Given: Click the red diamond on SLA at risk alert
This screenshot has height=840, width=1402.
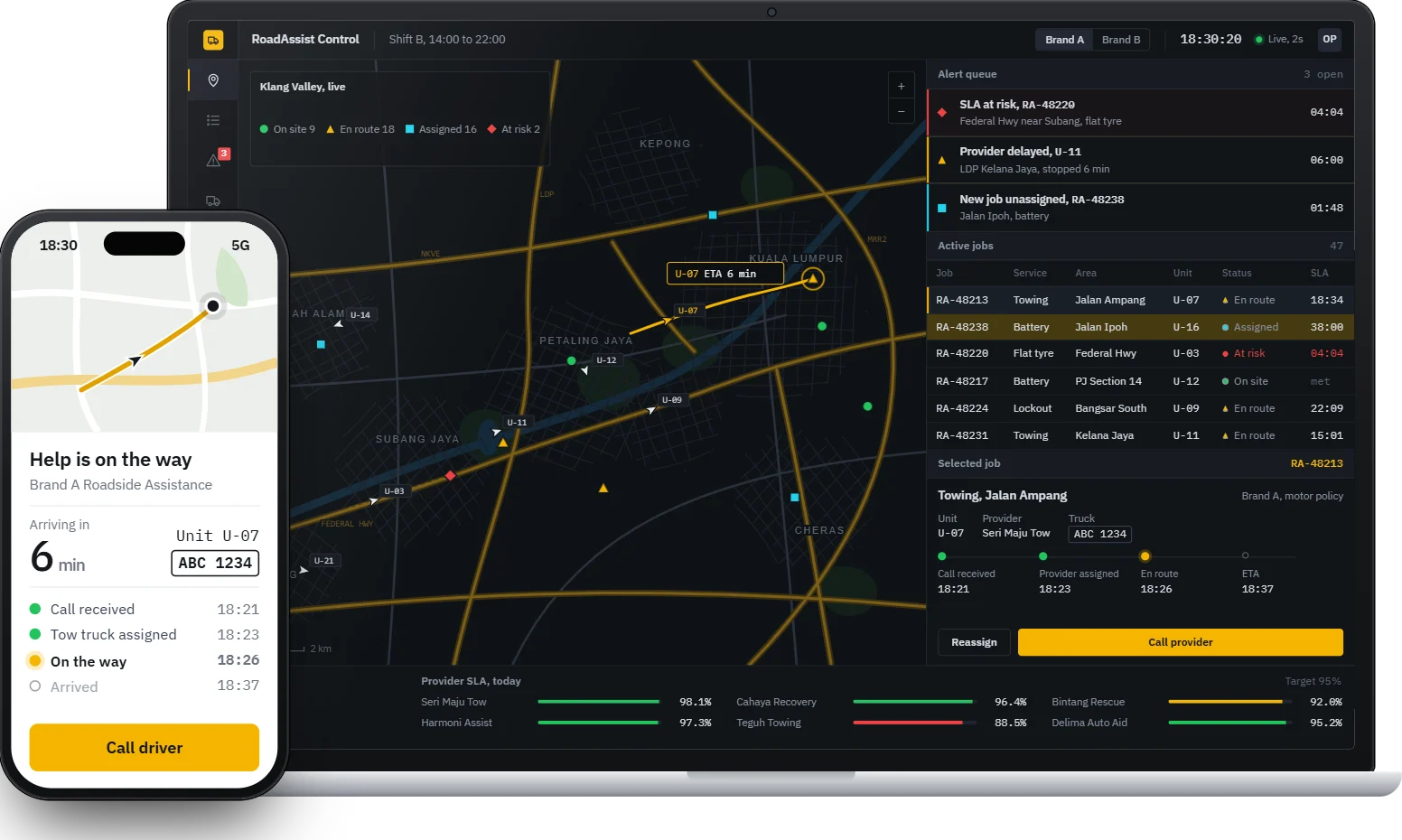Looking at the screenshot, I should (x=942, y=113).
